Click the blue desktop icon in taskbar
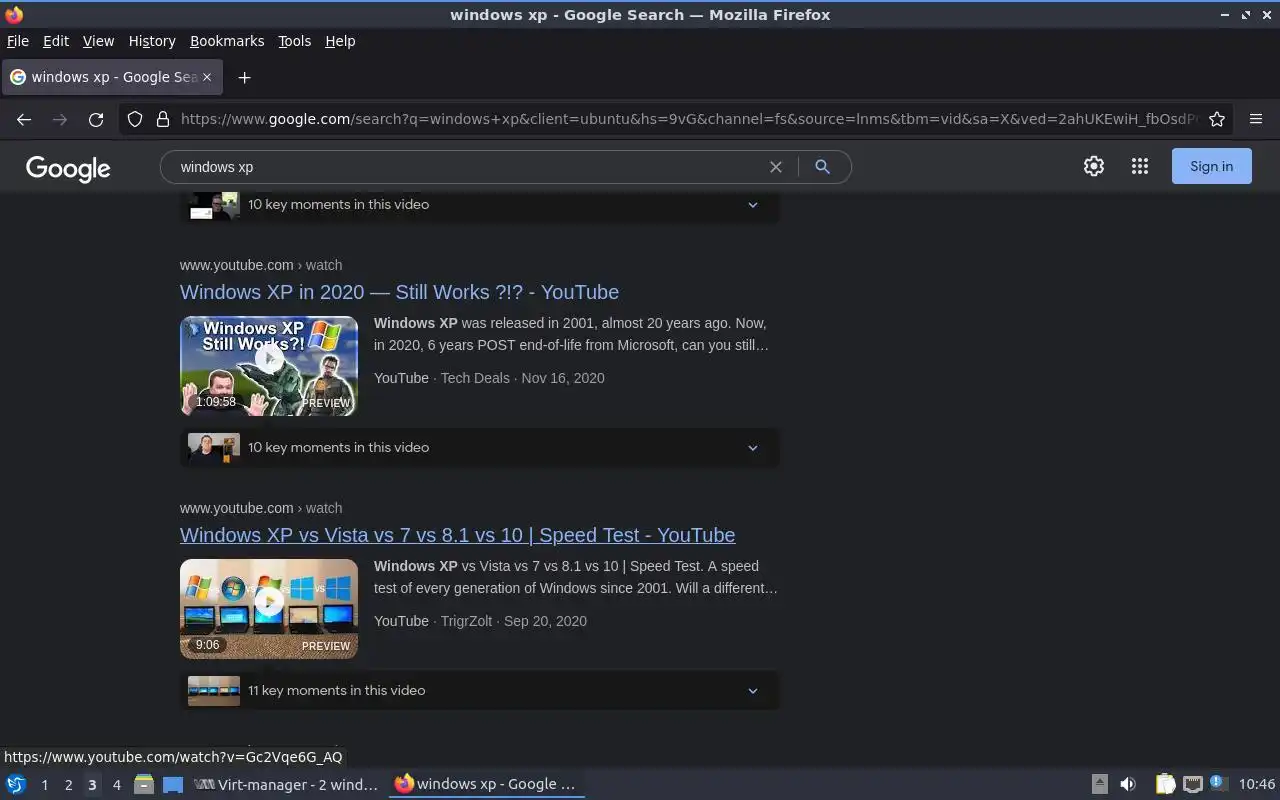The image size is (1280, 800). pos(173,785)
